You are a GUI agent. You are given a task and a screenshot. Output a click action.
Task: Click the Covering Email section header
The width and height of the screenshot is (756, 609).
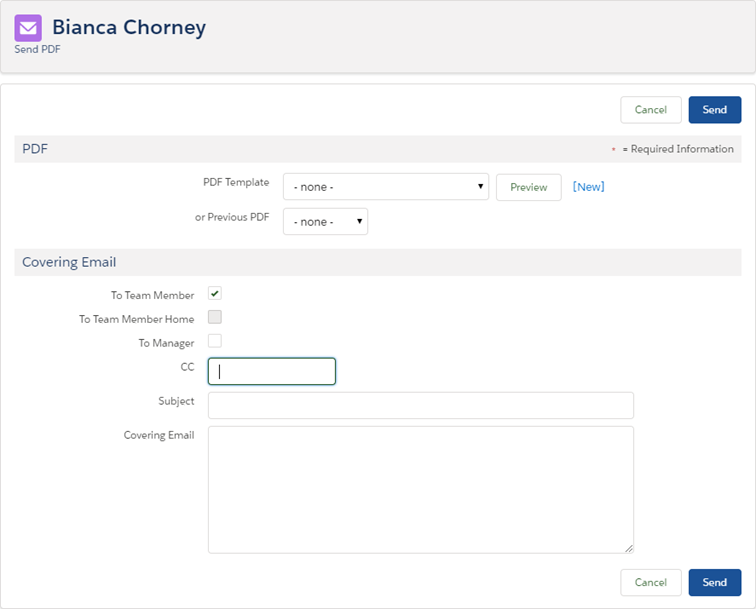click(x=69, y=262)
